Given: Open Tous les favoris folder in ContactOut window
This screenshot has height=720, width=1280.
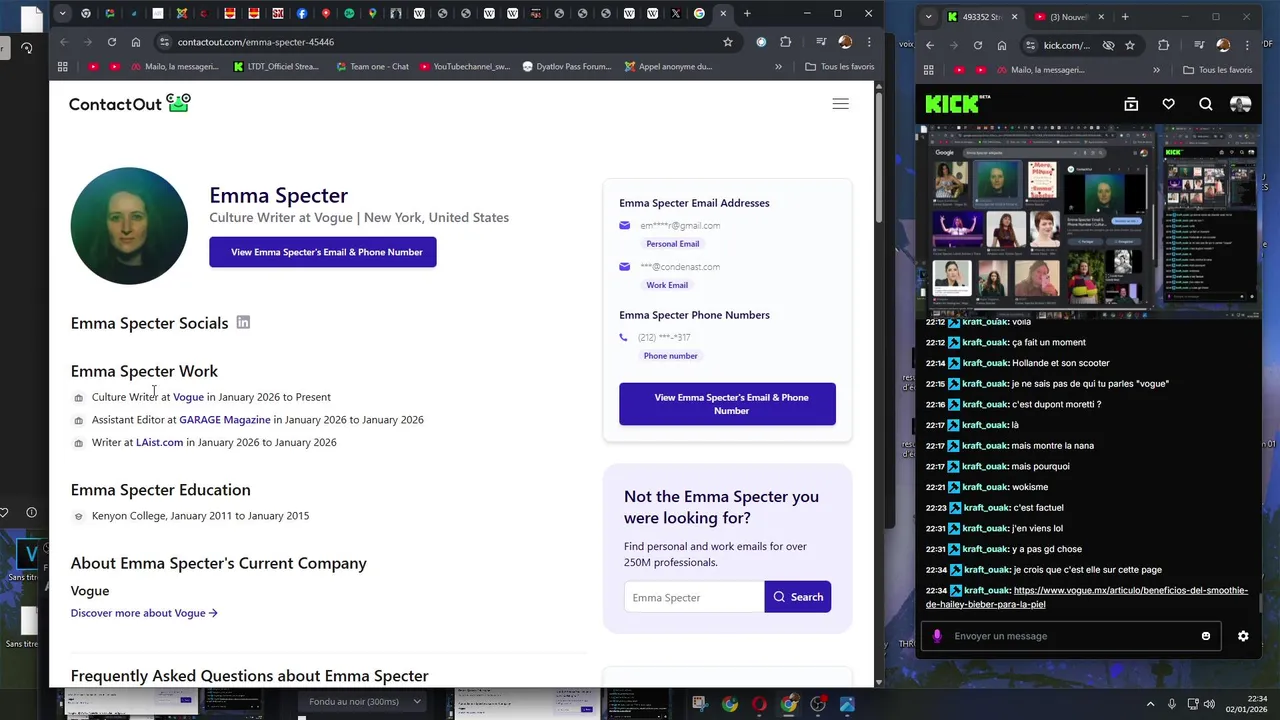Looking at the screenshot, I should click(839, 67).
